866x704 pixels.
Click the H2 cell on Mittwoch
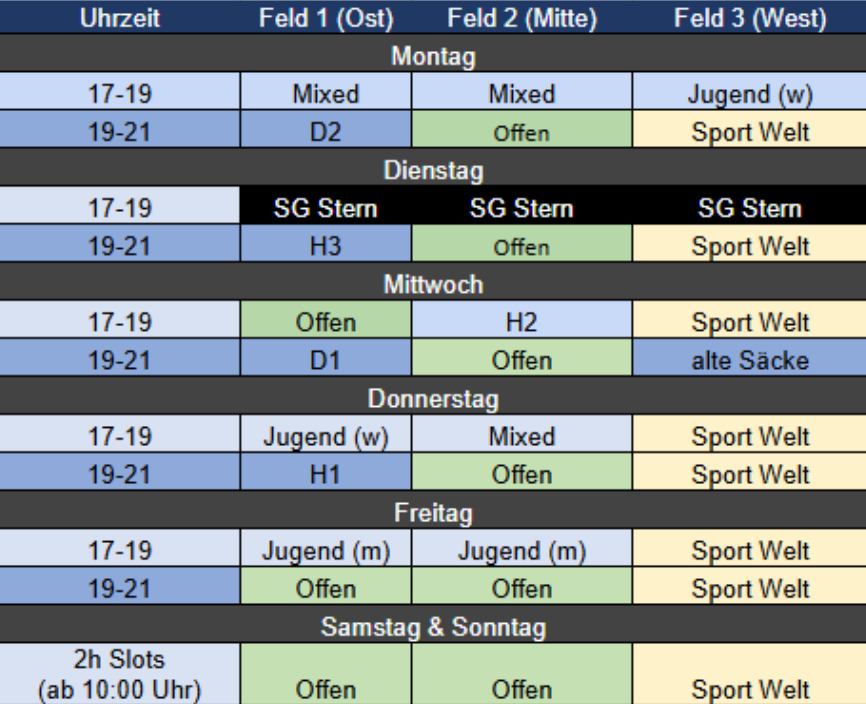[521, 322]
